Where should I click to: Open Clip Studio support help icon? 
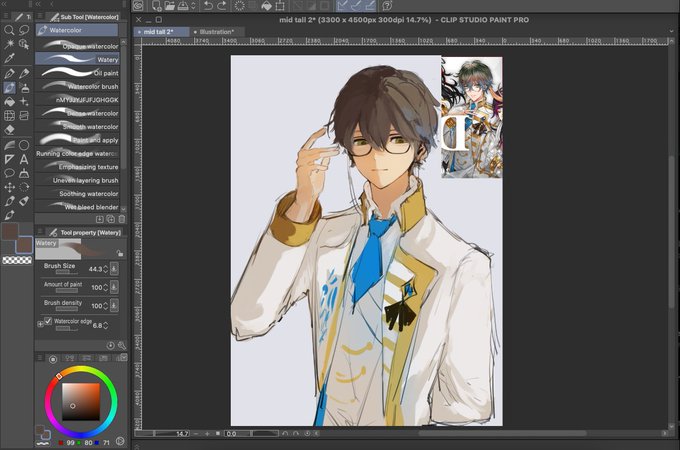coord(387,6)
